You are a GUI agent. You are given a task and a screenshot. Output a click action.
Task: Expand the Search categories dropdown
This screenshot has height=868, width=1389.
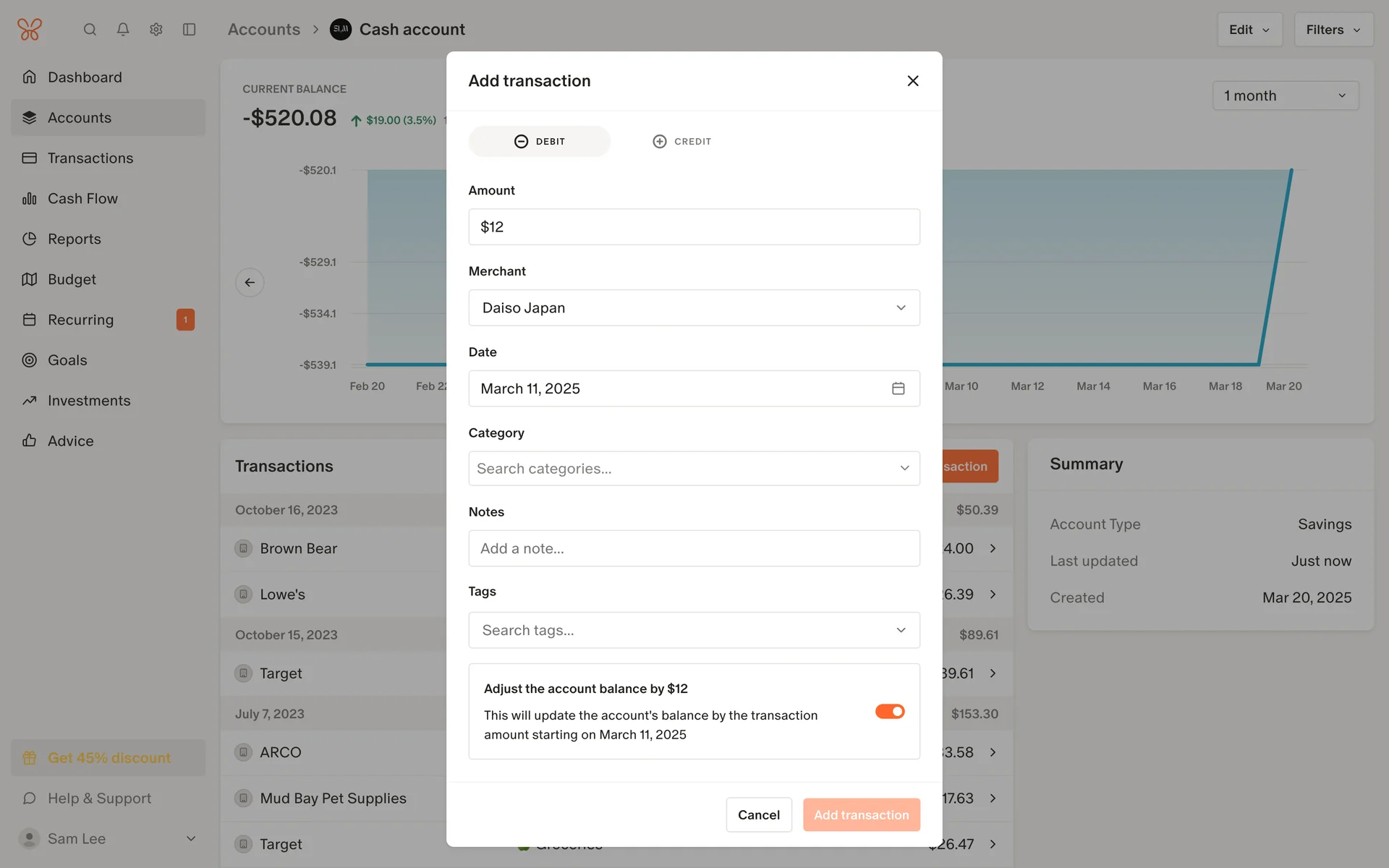pyautogui.click(x=694, y=469)
